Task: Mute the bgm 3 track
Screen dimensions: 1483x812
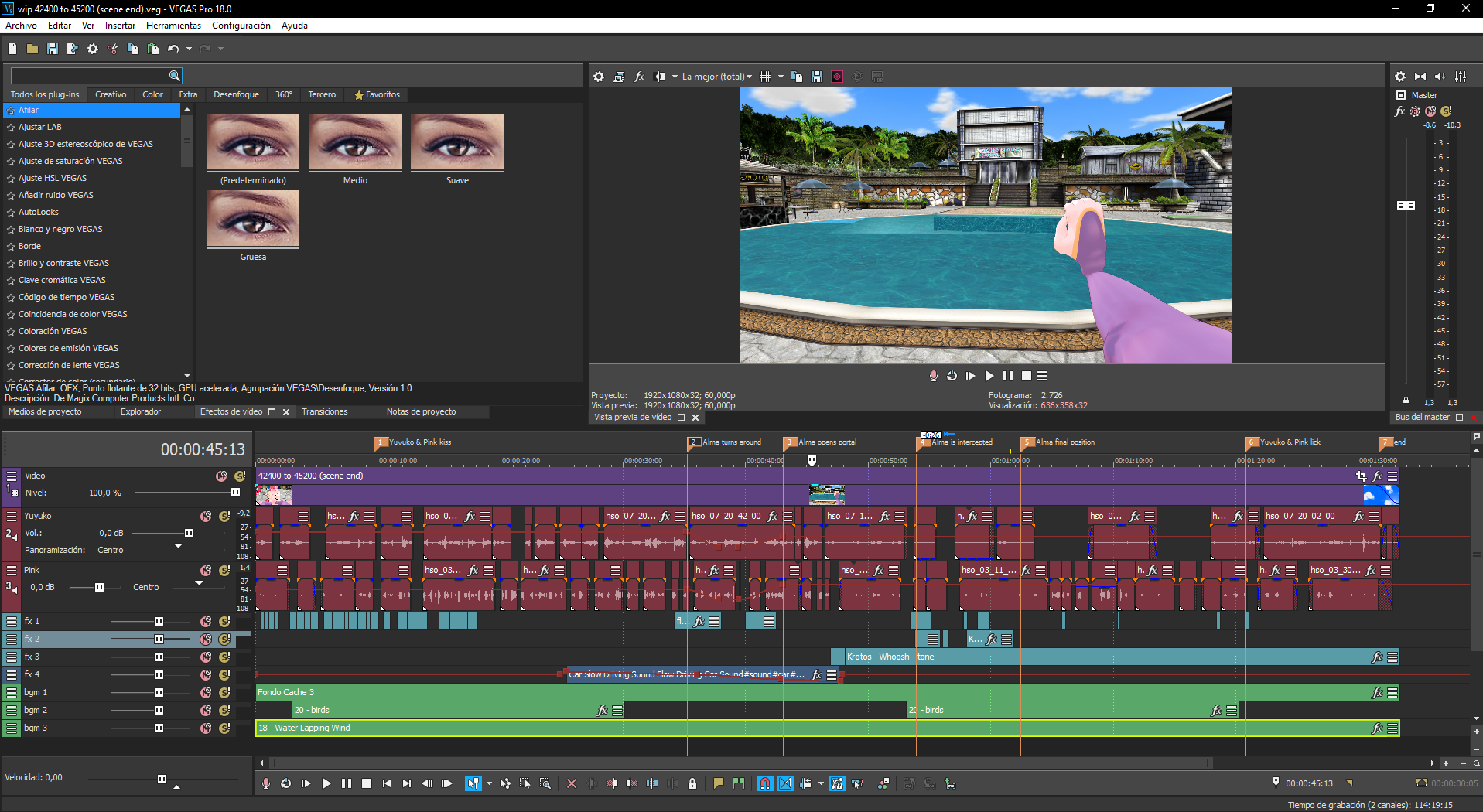Action: point(206,728)
